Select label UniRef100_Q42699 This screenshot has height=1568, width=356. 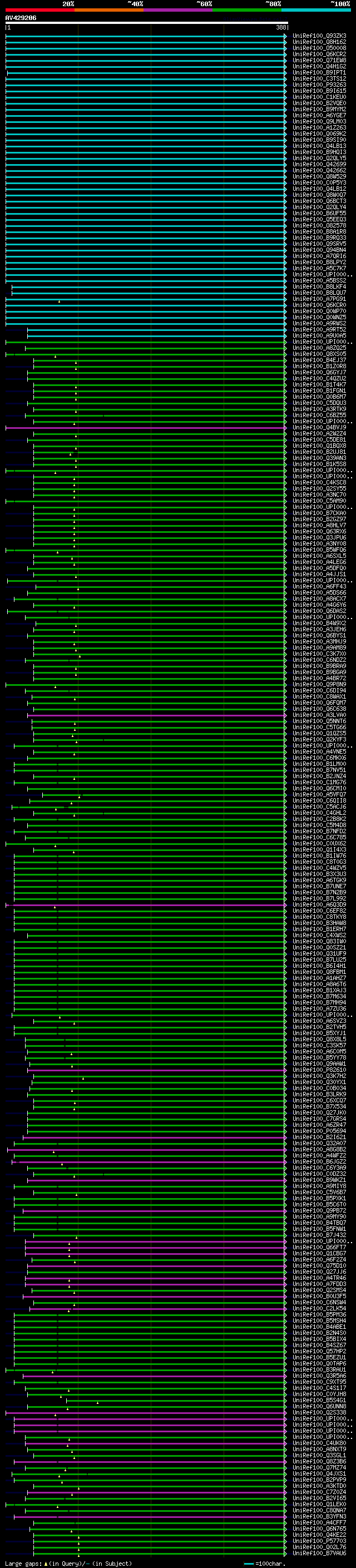pos(319,164)
